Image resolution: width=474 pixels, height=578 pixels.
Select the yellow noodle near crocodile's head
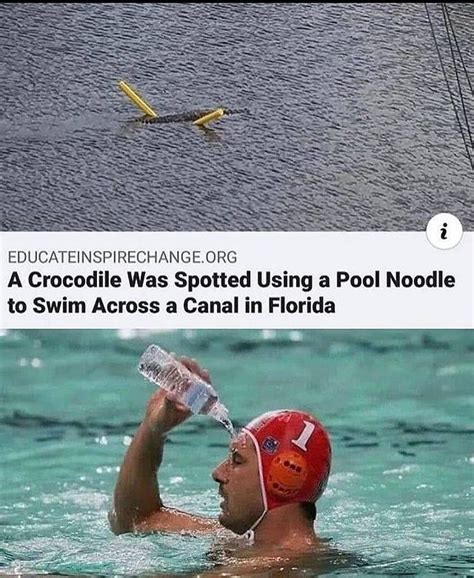(209, 117)
